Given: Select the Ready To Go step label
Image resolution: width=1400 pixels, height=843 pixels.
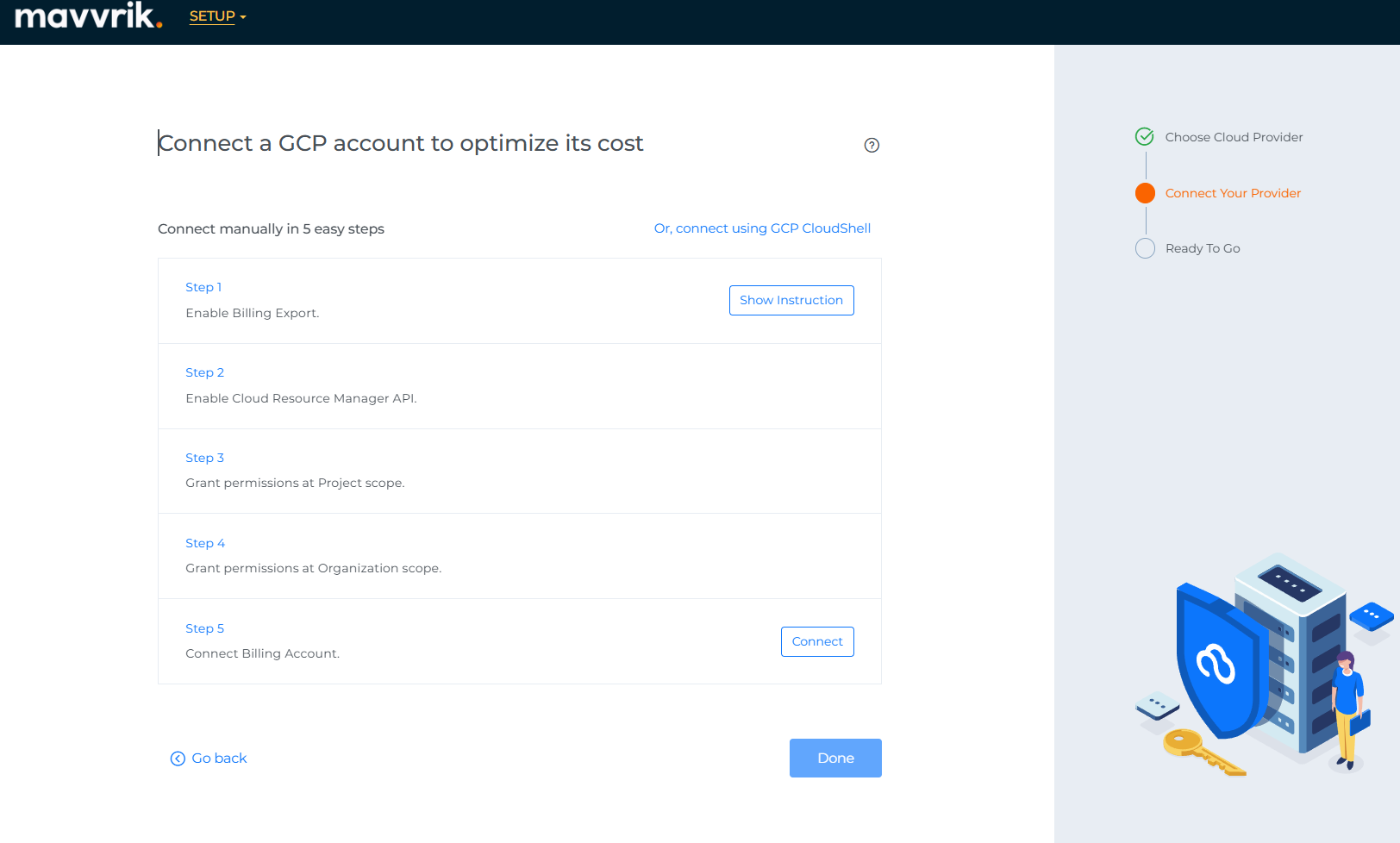Looking at the screenshot, I should [1203, 248].
